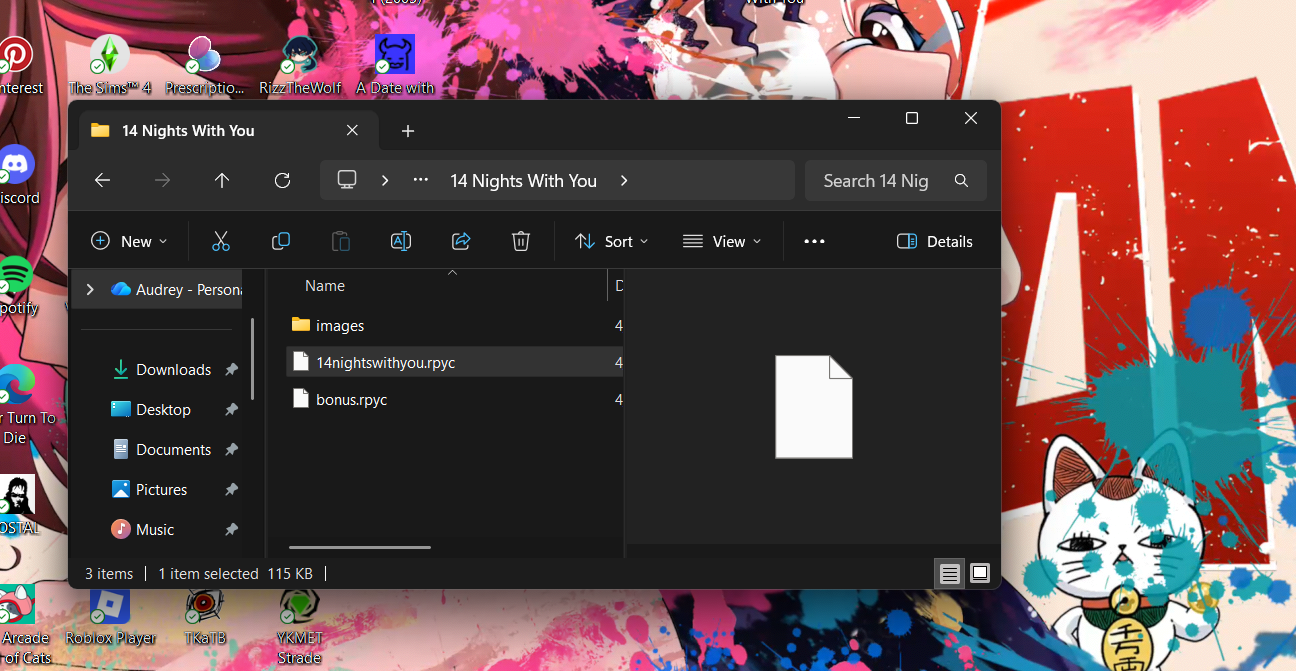Open A Date with desktop shortcut
This screenshot has width=1296, height=671.
[x=395, y=65]
